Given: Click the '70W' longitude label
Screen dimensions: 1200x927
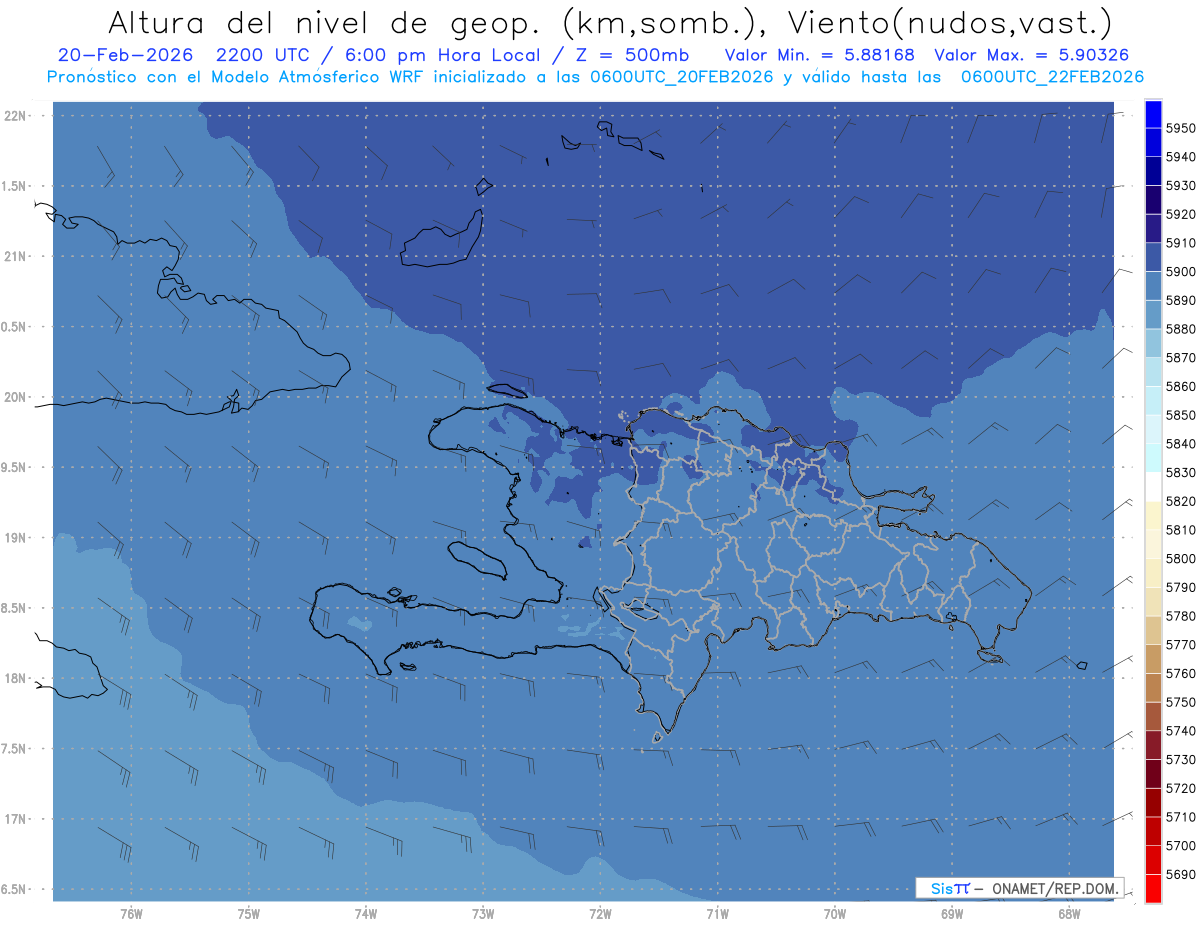Looking at the screenshot, I should point(835,914).
